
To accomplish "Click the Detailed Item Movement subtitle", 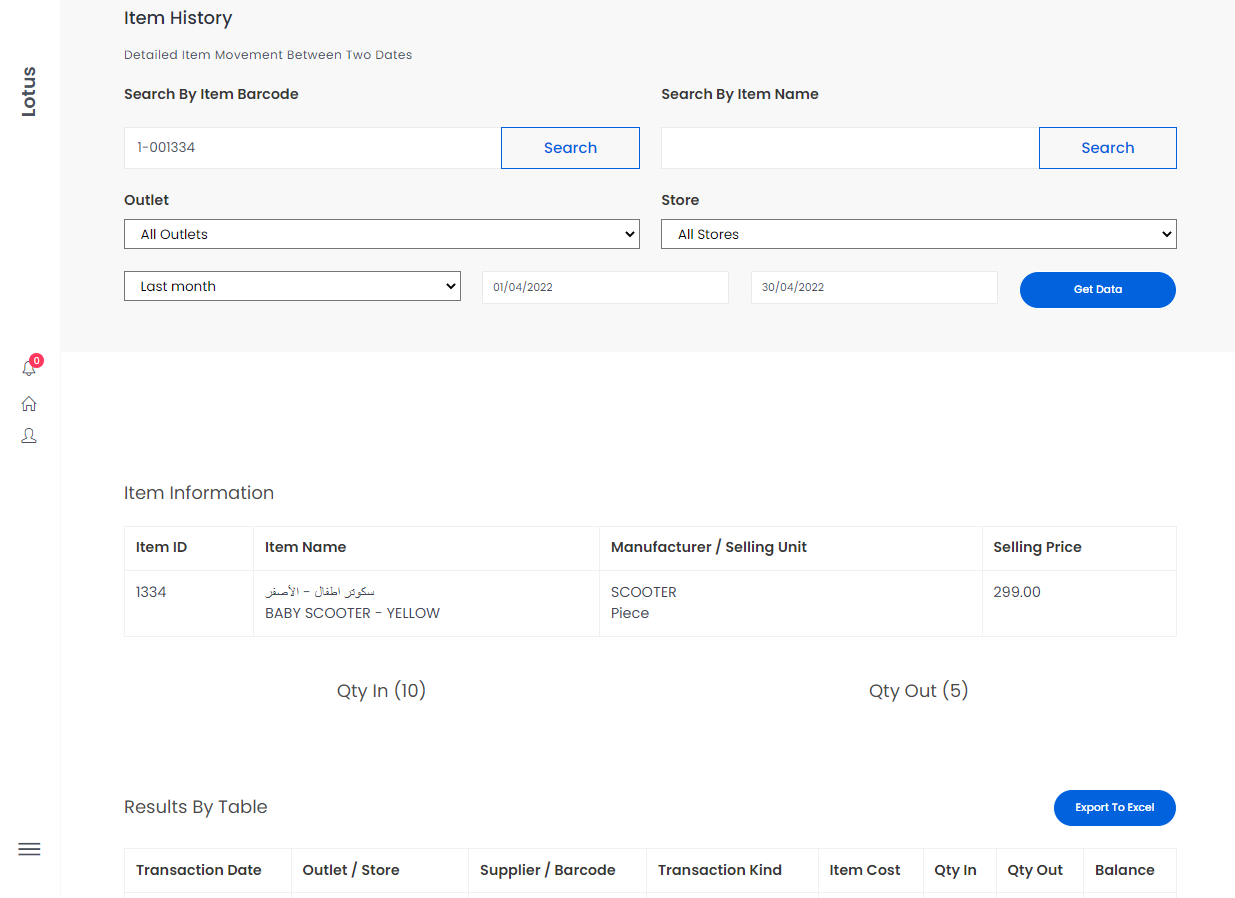I will click(x=268, y=55).
